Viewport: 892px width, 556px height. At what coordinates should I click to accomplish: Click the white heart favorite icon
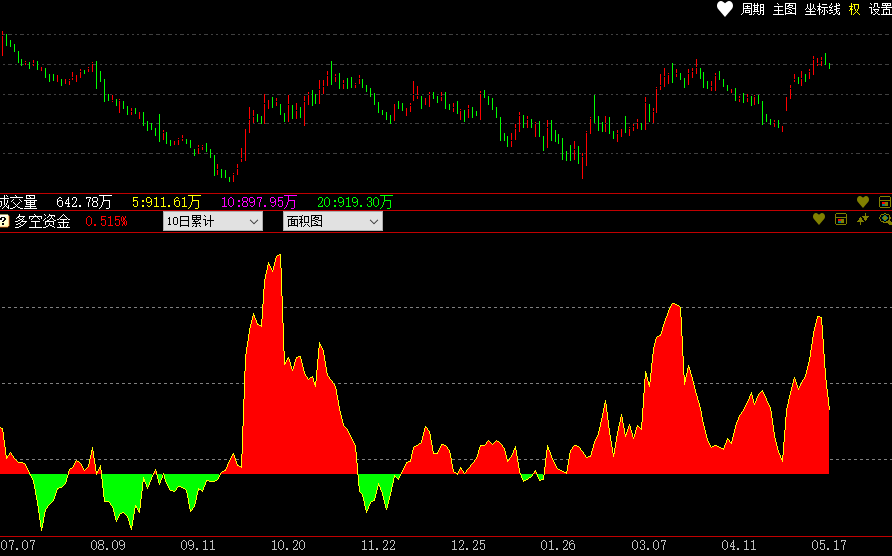pyautogui.click(x=724, y=9)
